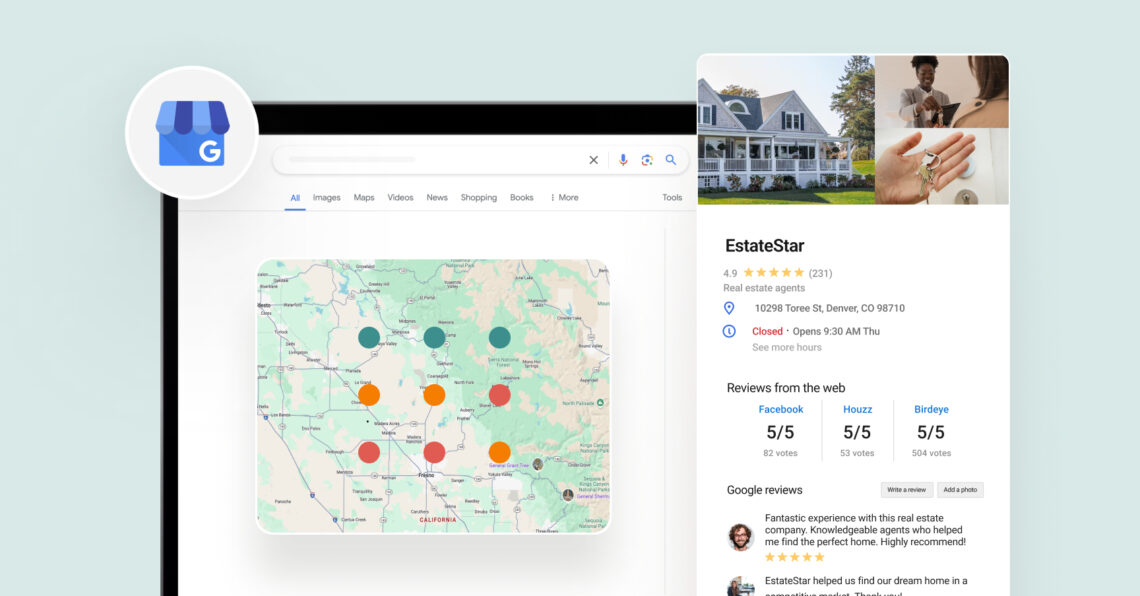Select the All results tab
Image resolution: width=1140 pixels, height=596 pixels.
(x=295, y=198)
